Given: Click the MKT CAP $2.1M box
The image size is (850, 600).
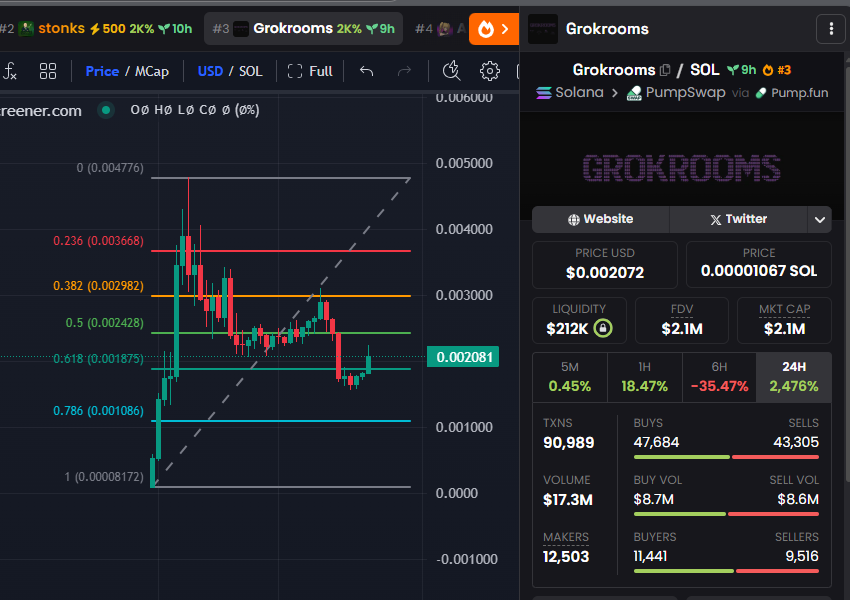Looking at the screenshot, I should pyautogui.click(x=784, y=320).
